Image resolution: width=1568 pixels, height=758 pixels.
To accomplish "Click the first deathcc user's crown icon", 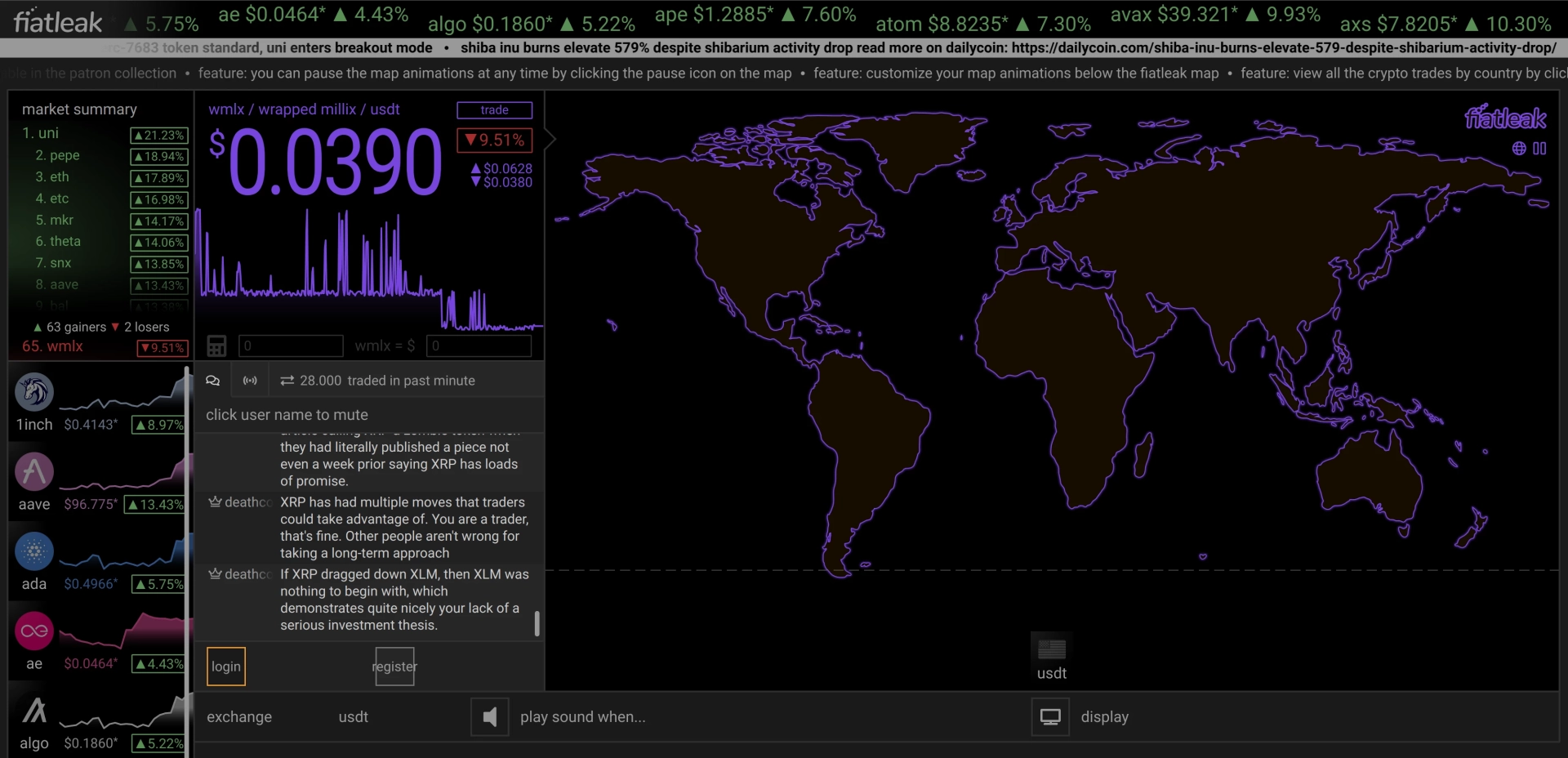I will [x=215, y=502].
